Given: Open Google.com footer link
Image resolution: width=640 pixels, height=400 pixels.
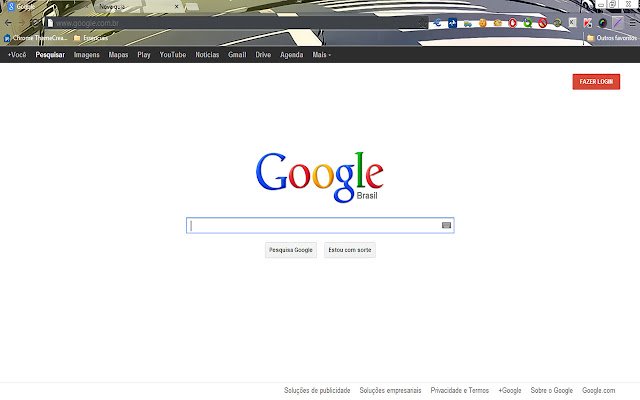Looking at the screenshot, I should [598, 390].
